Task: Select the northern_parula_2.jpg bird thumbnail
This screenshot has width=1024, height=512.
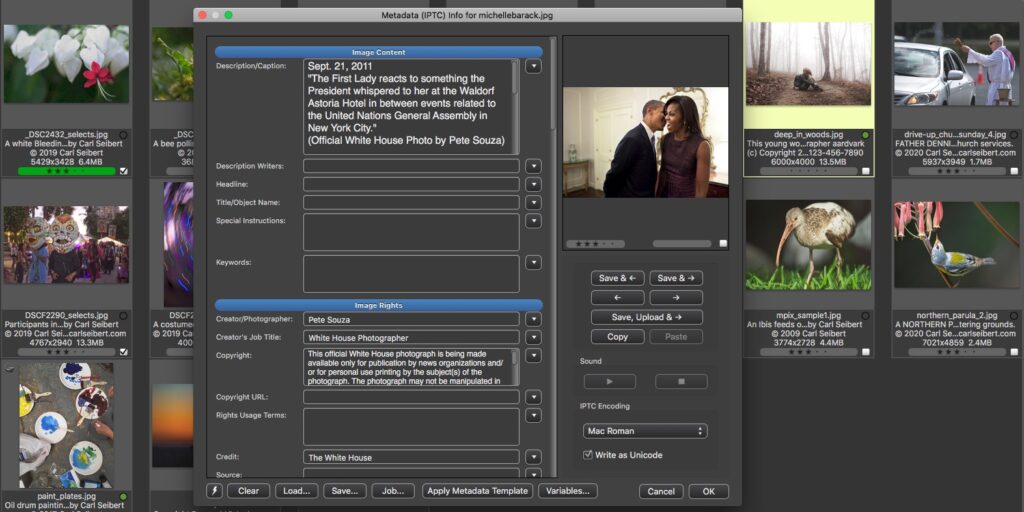Action: click(957, 245)
